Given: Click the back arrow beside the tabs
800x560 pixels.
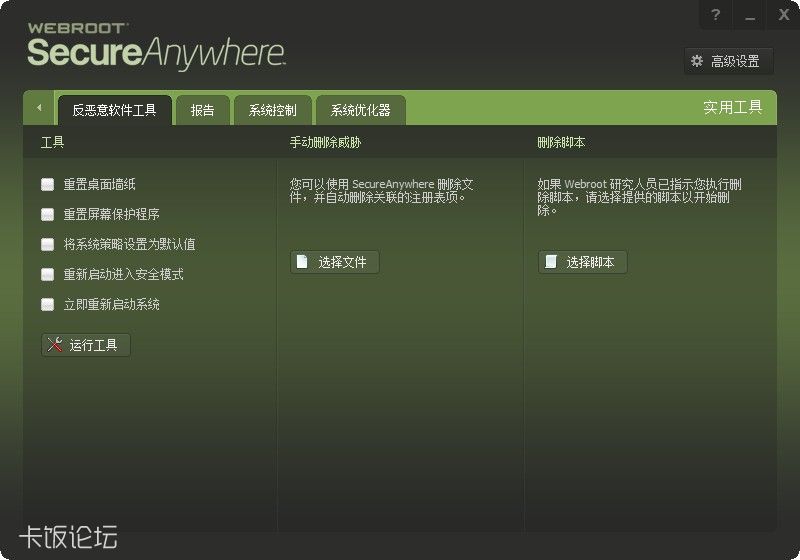Looking at the screenshot, I should point(39,108).
